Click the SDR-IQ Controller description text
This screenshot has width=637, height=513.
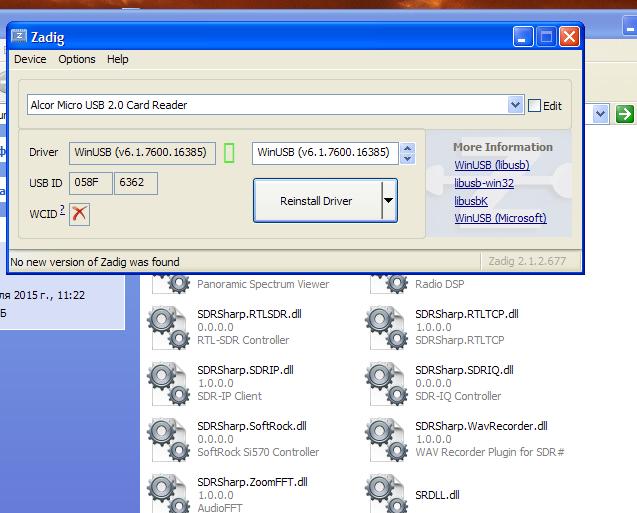coord(458,396)
